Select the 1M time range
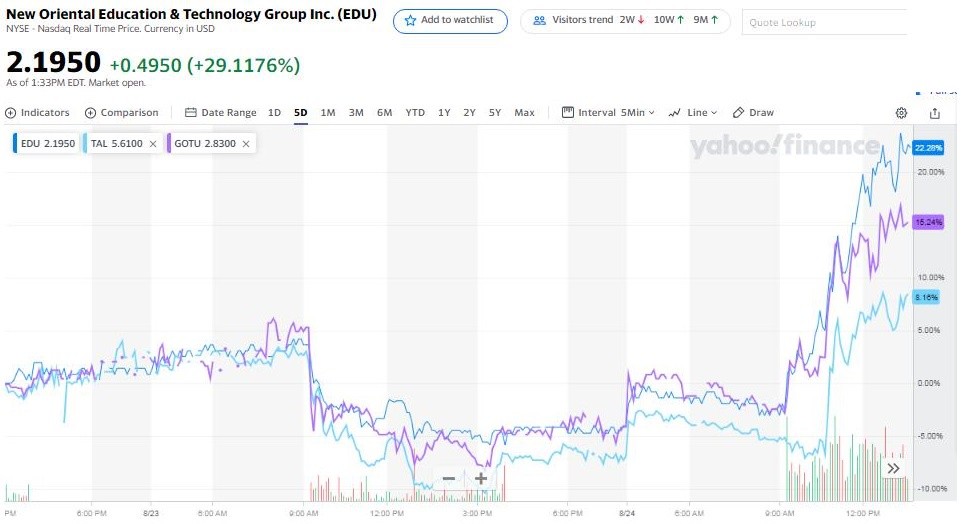 point(328,113)
